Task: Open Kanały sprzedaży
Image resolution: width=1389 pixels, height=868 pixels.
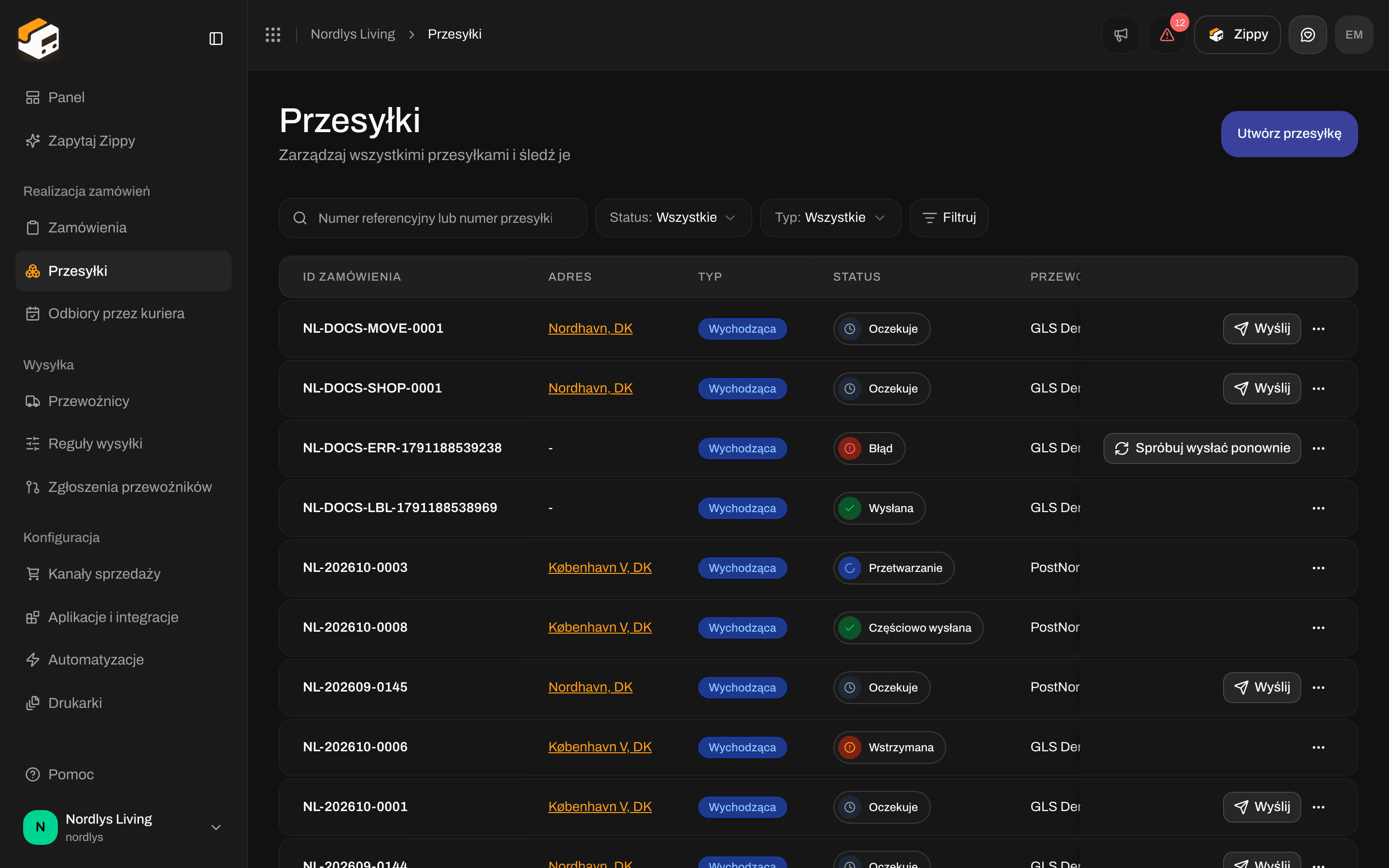Action: [x=123, y=574]
